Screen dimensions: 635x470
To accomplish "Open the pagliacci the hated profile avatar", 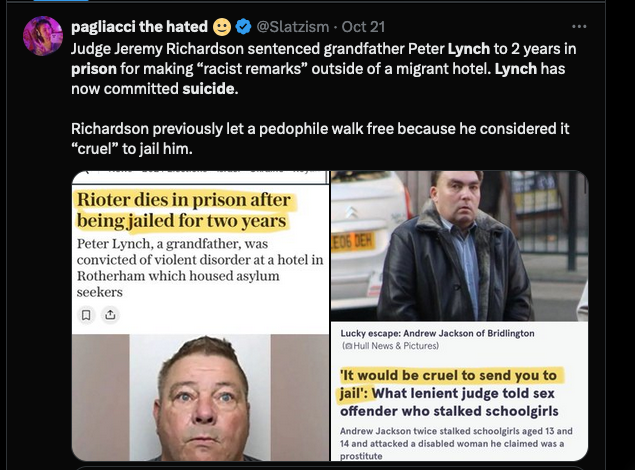I will [43, 36].
